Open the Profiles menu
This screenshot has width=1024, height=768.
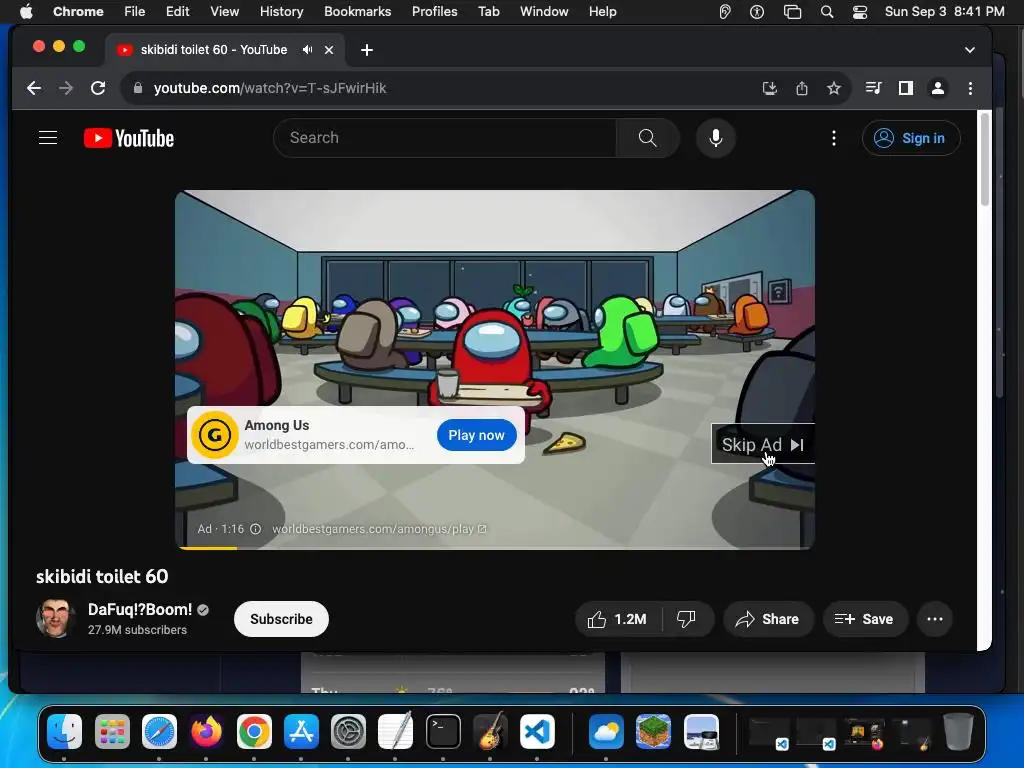434,11
